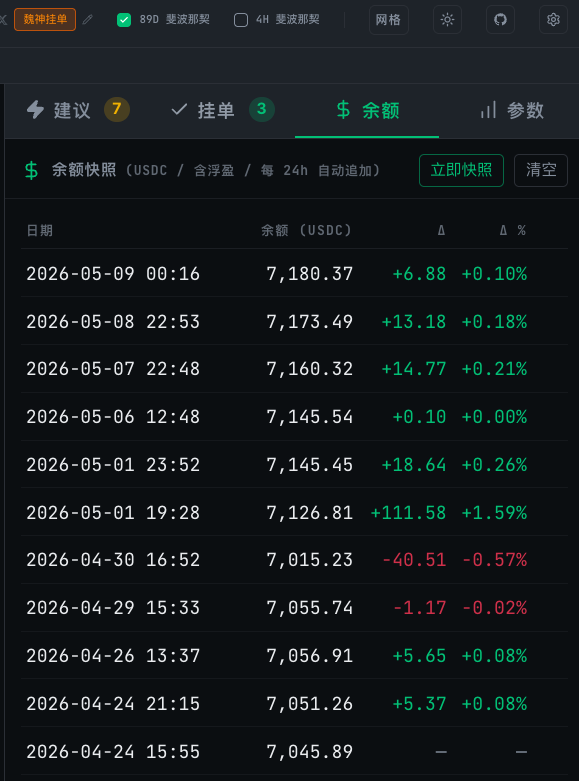Select the 2026-05-01 23:52 row date
Screen dimensions: 579x781
point(113,465)
